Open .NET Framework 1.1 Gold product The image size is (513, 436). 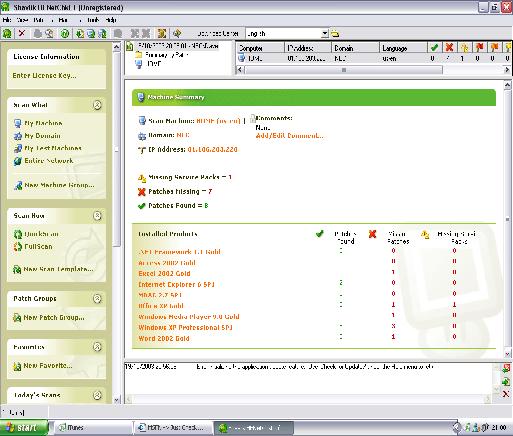click(179, 252)
